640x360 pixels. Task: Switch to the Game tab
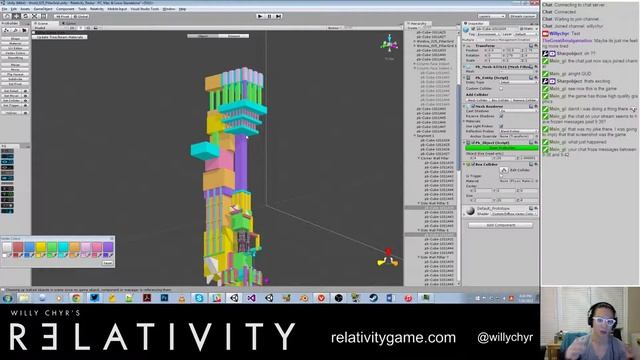[69, 23]
